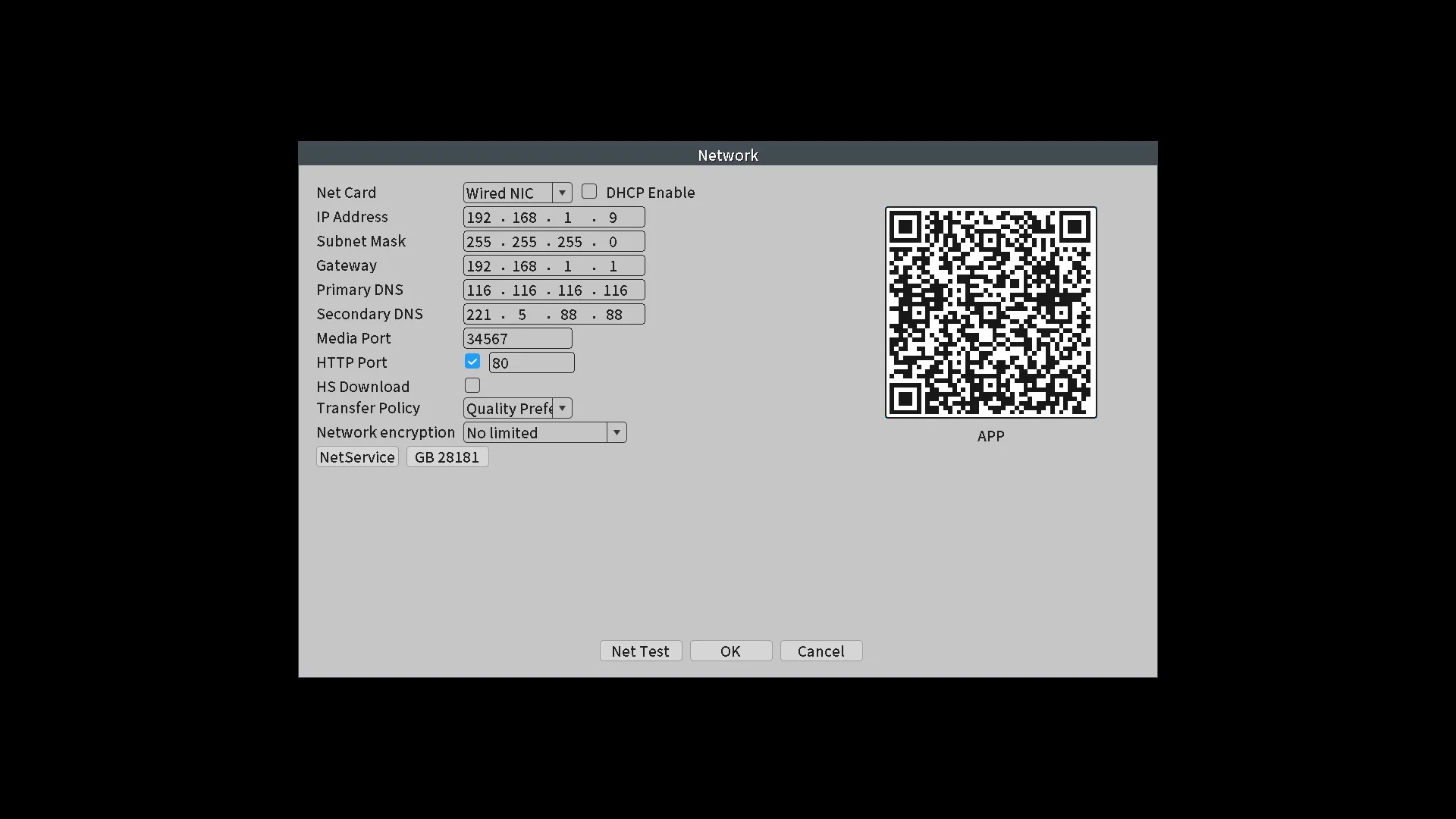
Task: Focus the HTTP Port number field
Action: coord(531,362)
